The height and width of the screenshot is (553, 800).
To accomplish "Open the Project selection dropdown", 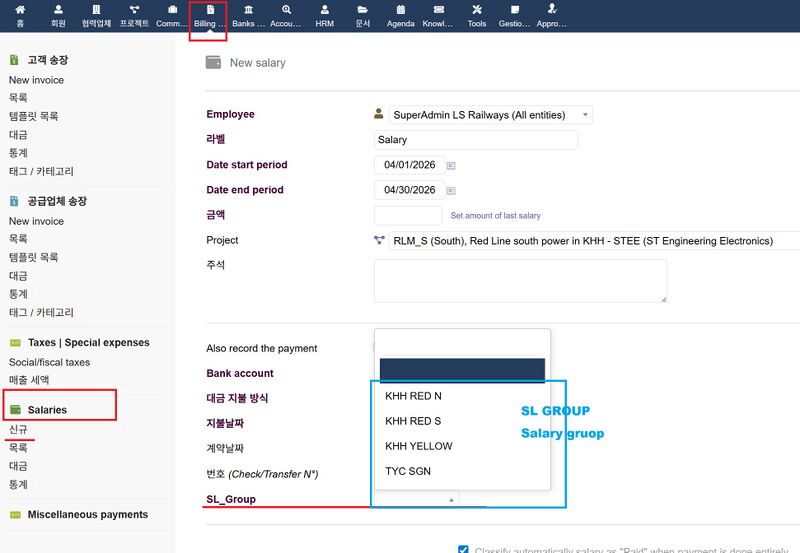I will point(594,241).
